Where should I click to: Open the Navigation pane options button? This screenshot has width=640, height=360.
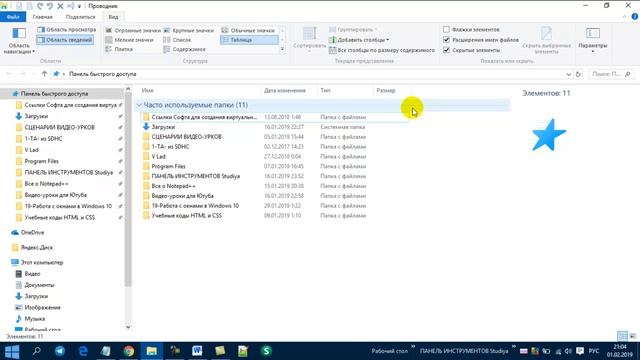point(19,40)
